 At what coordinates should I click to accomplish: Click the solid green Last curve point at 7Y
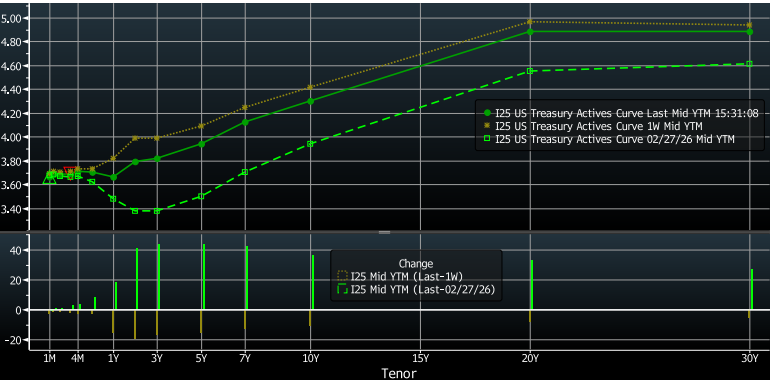click(x=246, y=122)
